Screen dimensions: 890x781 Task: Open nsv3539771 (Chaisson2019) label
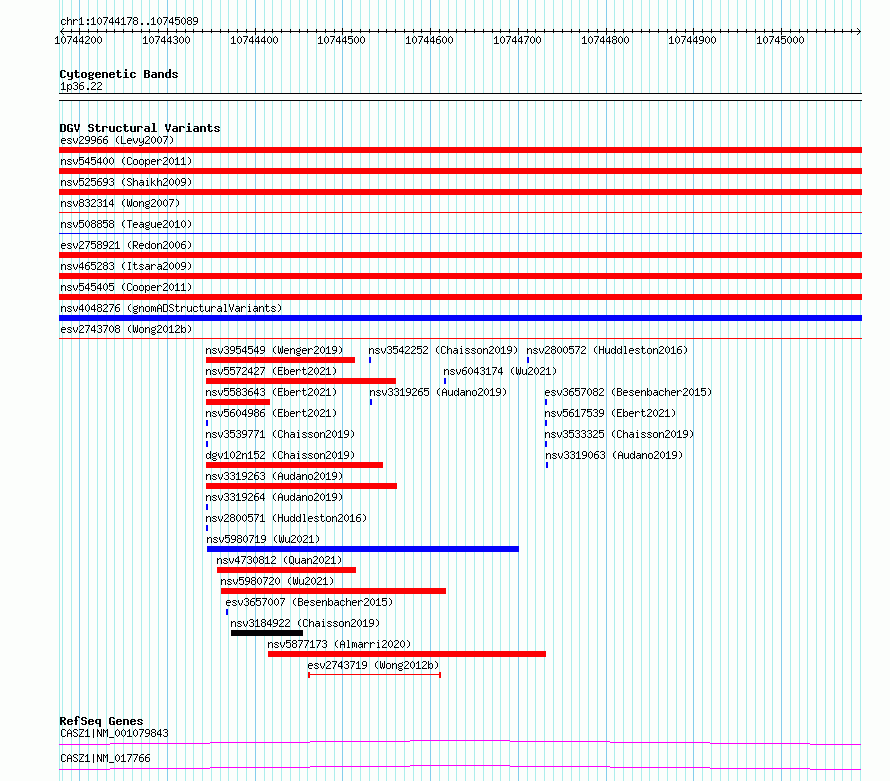point(280,434)
